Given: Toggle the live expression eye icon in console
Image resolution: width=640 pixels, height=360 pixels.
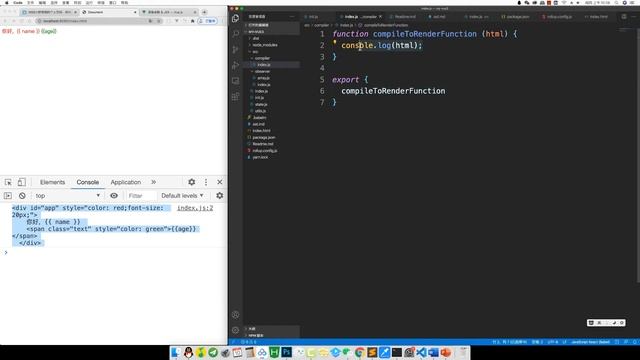Looking at the screenshot, I should (114, 196).
